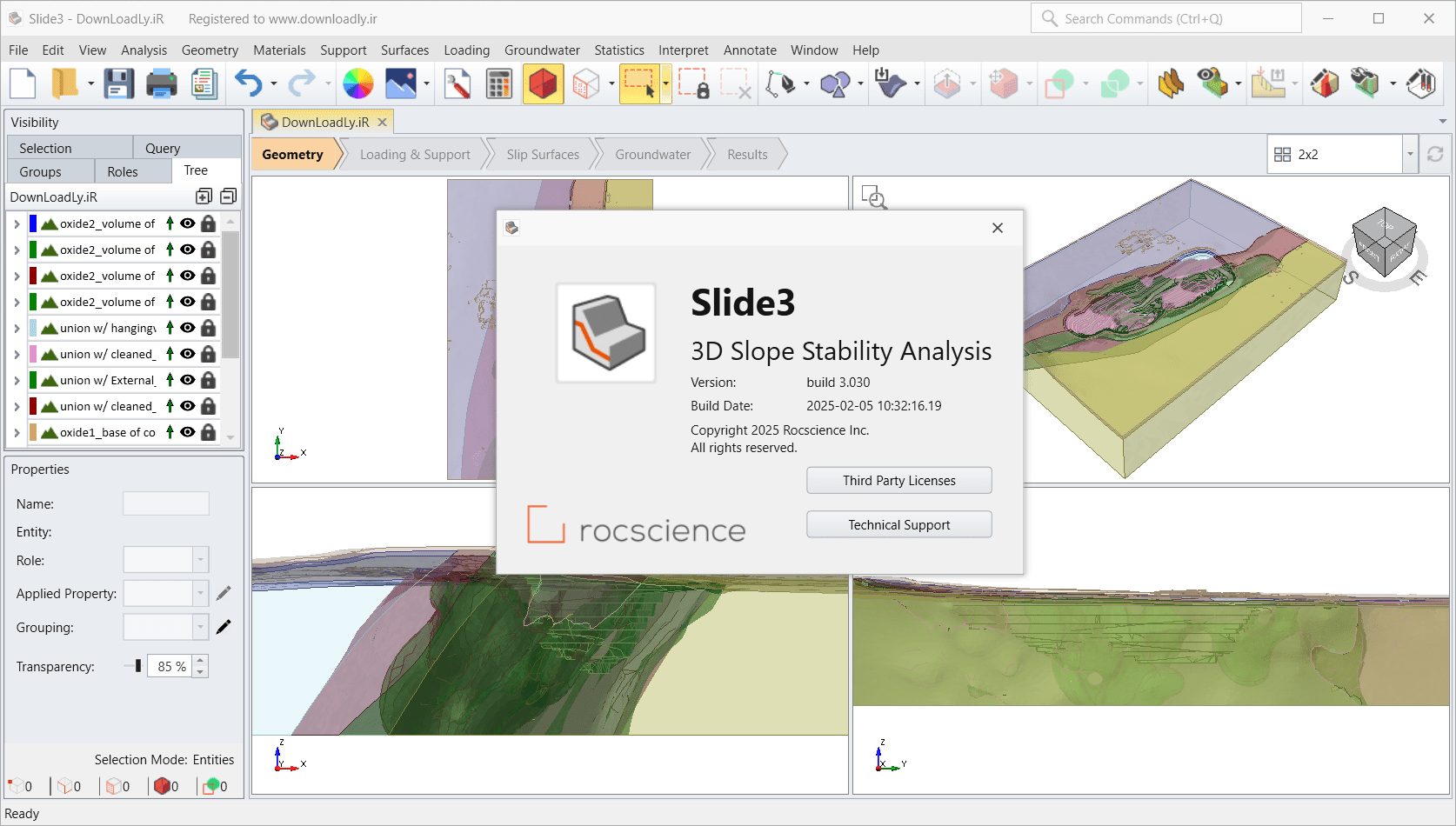Viewport: 1456px width, 826px height.
Task: Toggle eye icon for oxide1_base of co
Action: pyautogui.click(x=187, y=432)
